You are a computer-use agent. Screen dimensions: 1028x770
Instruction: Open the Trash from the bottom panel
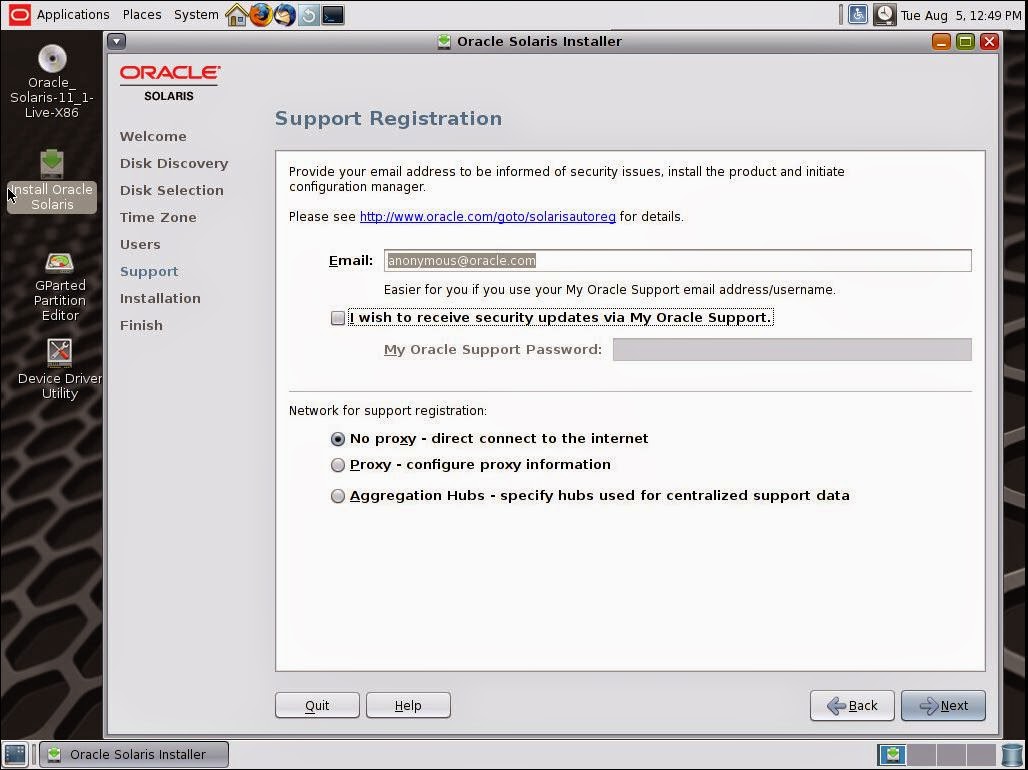click(x=1011, y=754)
